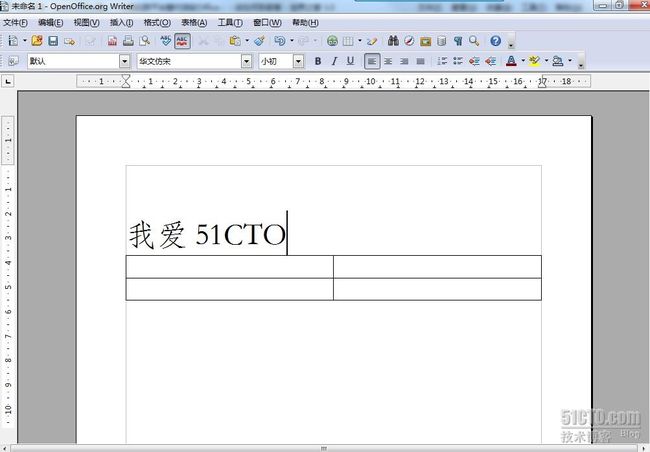Screen dimensions: 650x452
Task: Open the 表格(A) menu
Action: [194, 23]
